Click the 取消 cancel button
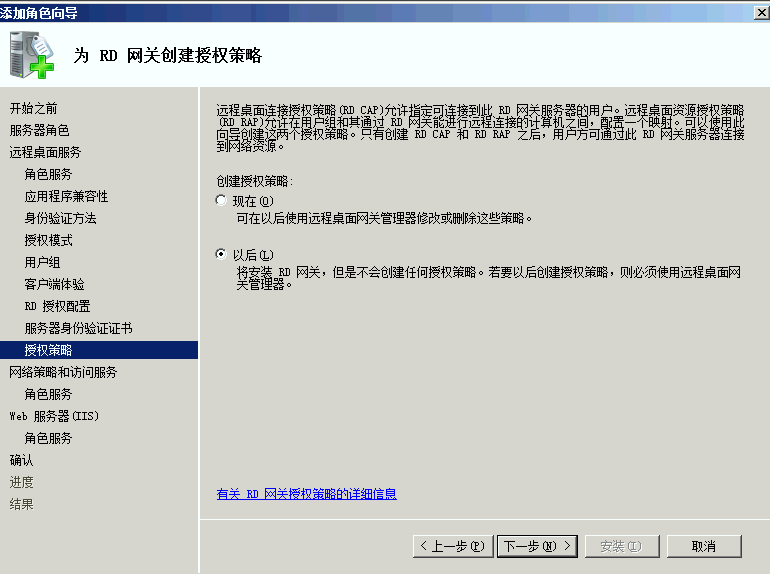The width and height of the screenshot is (770, 574). pyautogui.click(x=704, y=546)
